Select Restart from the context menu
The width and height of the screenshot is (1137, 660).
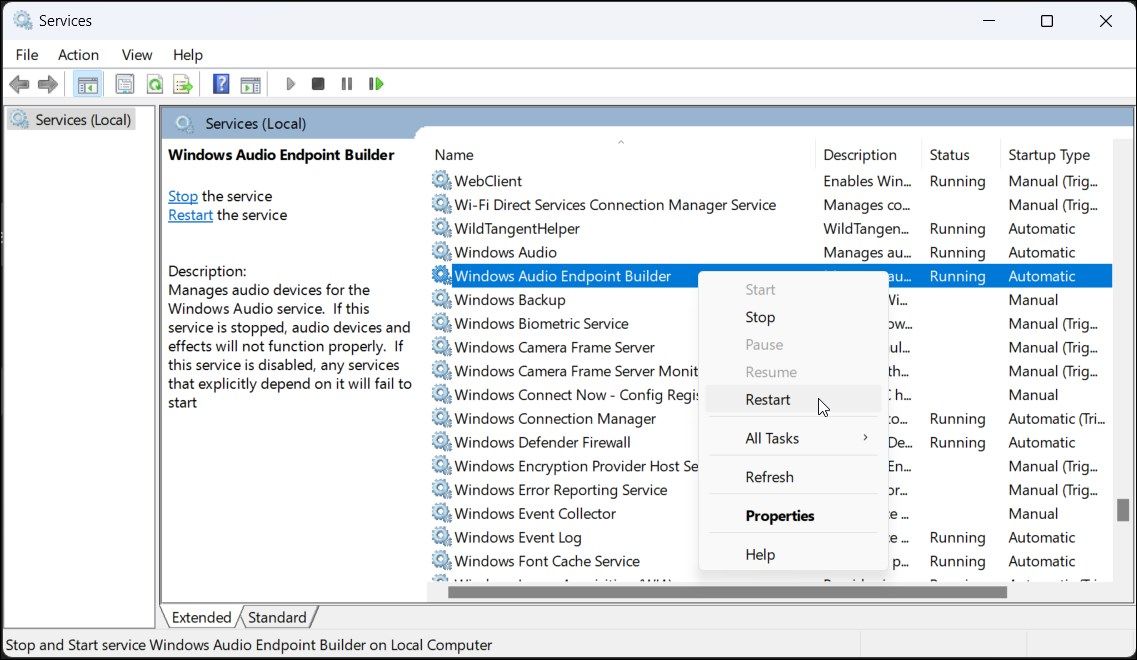pyautogui.click(x=767, y=399)
